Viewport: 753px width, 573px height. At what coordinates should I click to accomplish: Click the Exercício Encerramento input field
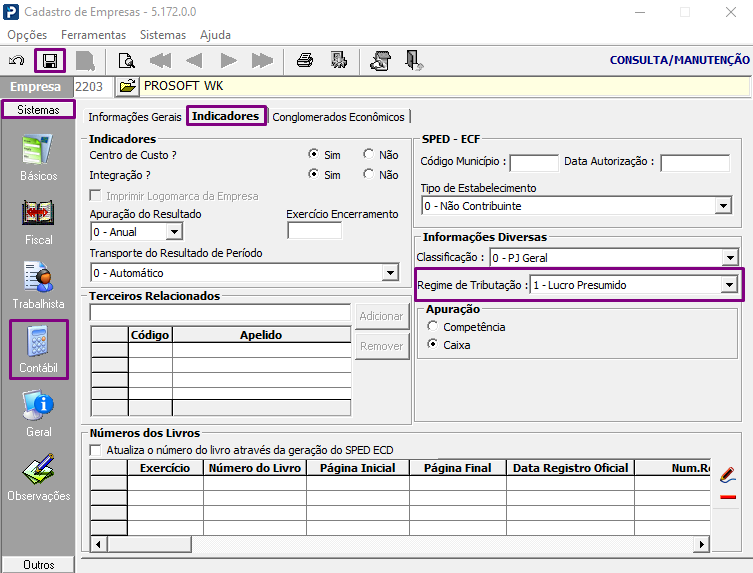(x=315, y=232)
